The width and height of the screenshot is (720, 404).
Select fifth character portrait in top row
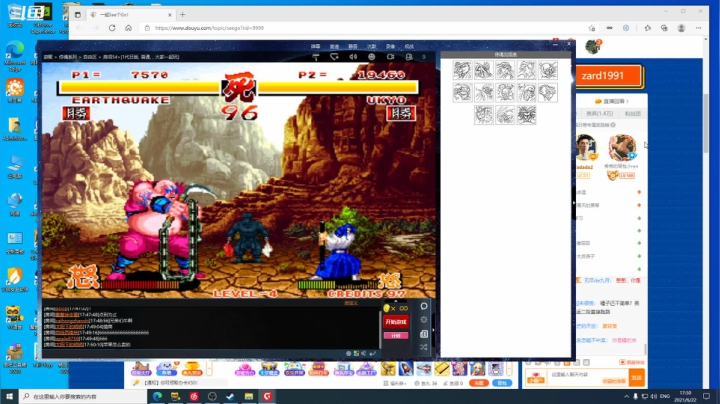[x=548, y=70]
